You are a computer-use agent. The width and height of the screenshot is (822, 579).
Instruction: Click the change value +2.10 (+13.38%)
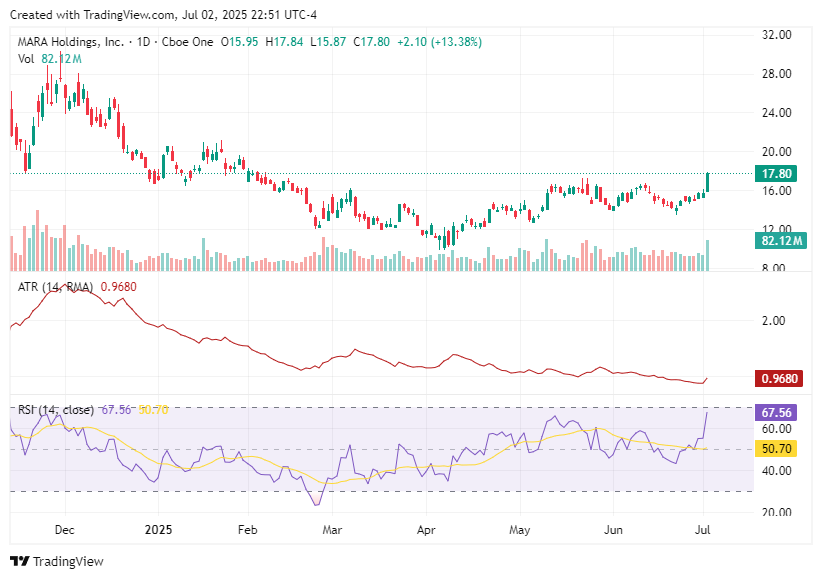(439, 42)
